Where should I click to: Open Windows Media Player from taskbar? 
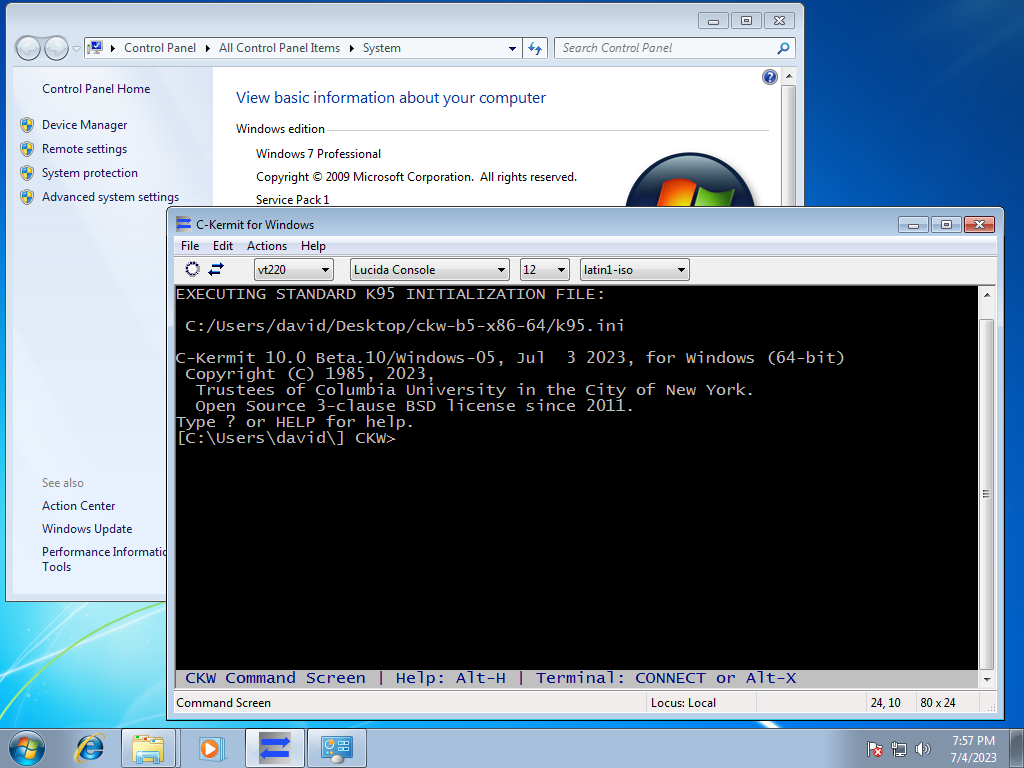pos(211,748)
